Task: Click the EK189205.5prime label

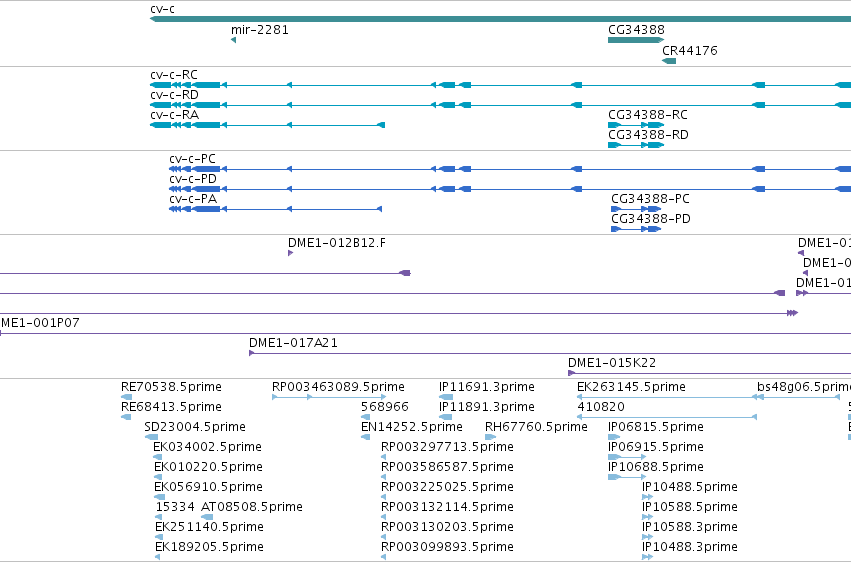Action: pos(209,548)
